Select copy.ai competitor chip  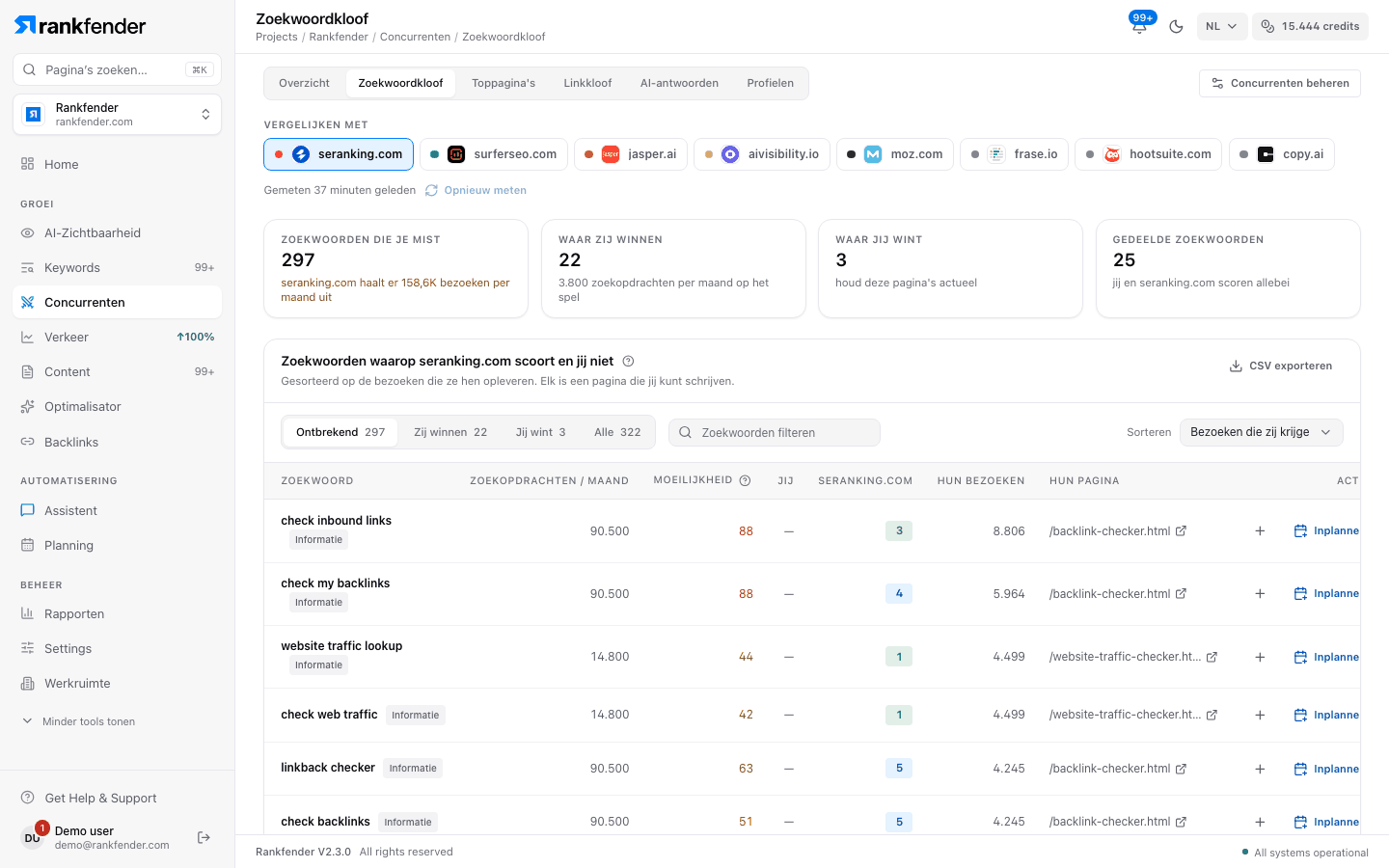[1282, 154]
